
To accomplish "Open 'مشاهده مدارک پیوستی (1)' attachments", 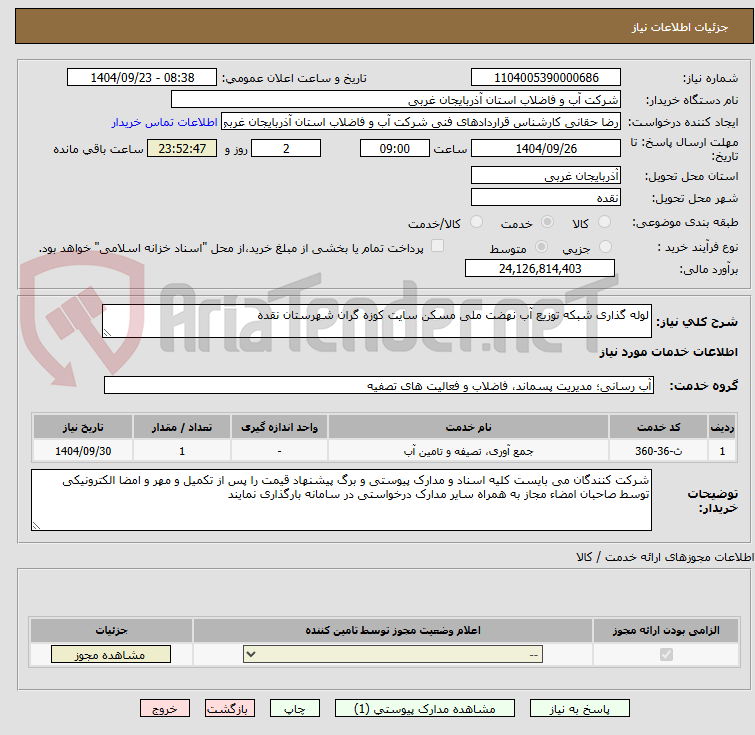I will [425, 709].
